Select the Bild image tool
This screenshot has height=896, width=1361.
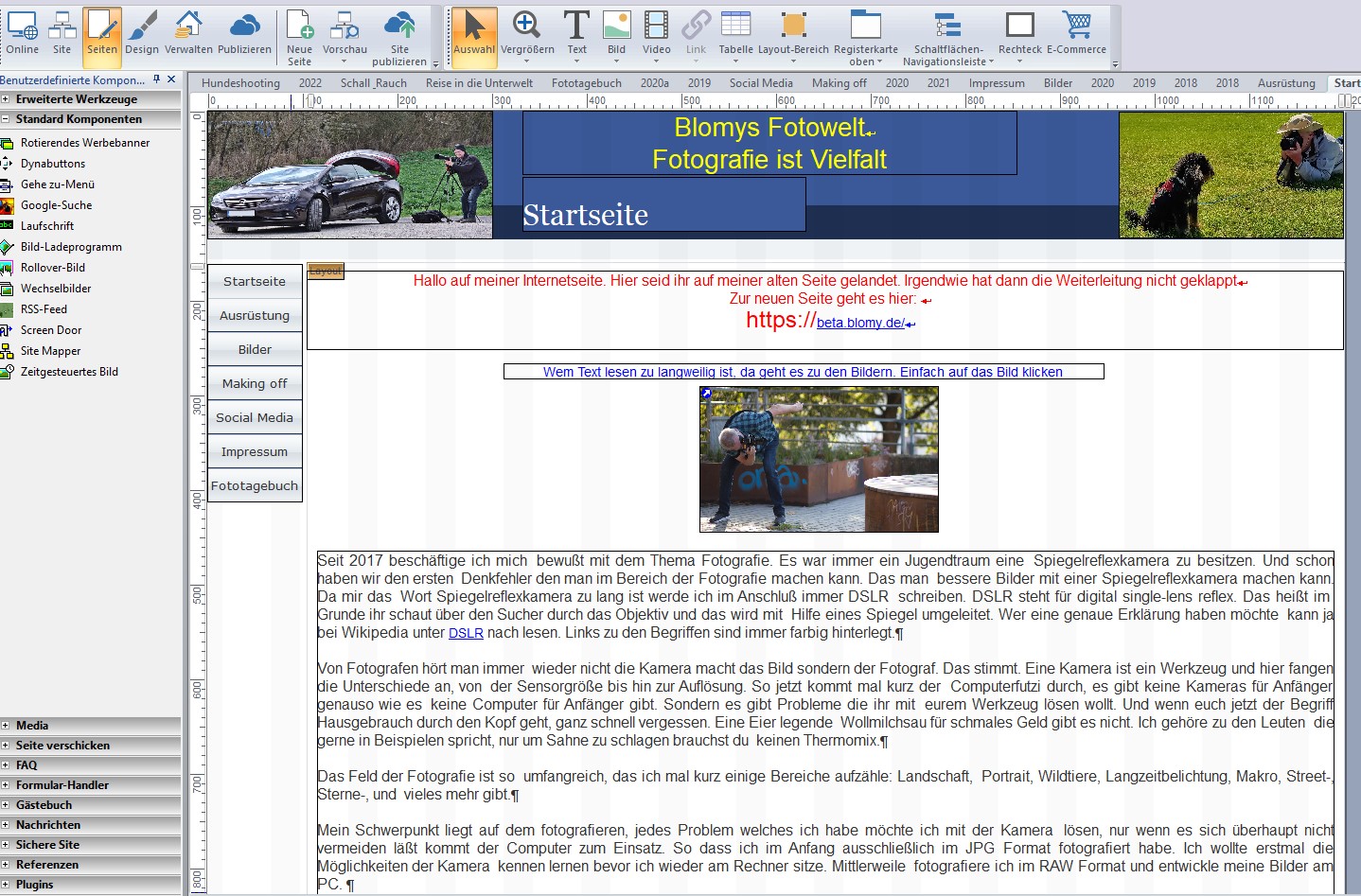[x=616, y=34]
